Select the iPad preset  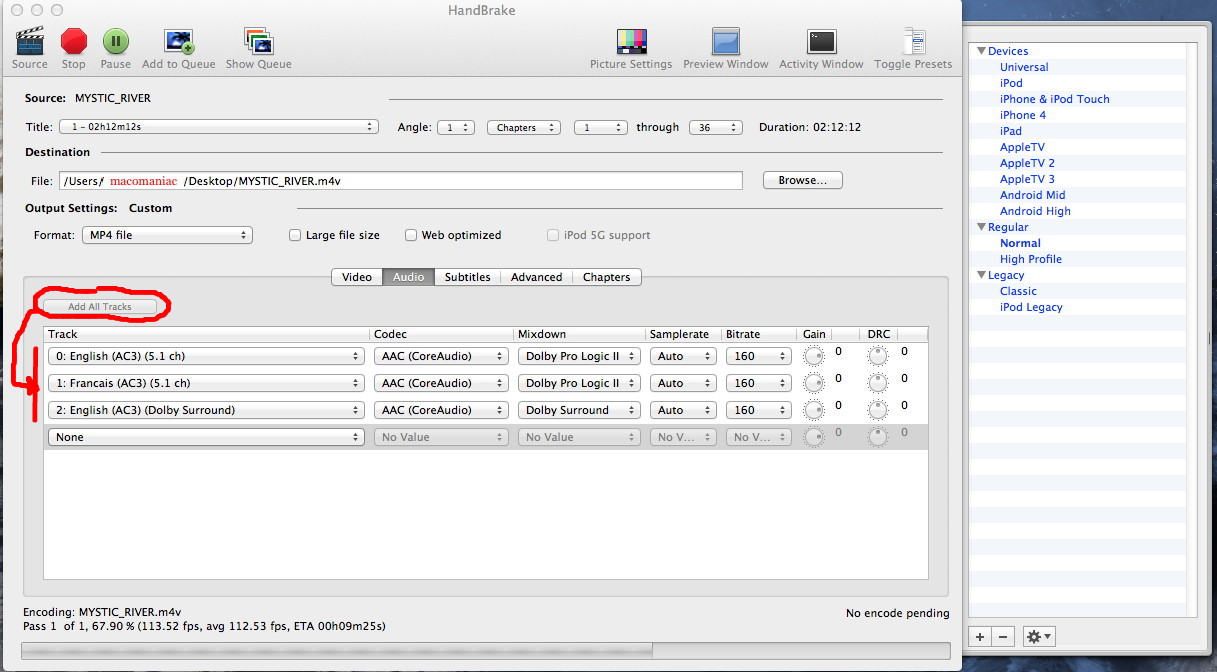[x=1011, y=131]
